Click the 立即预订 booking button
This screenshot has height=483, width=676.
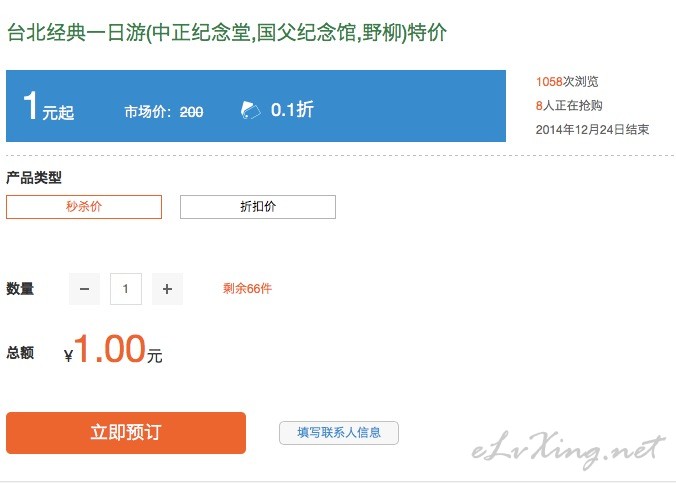point(126,433)
